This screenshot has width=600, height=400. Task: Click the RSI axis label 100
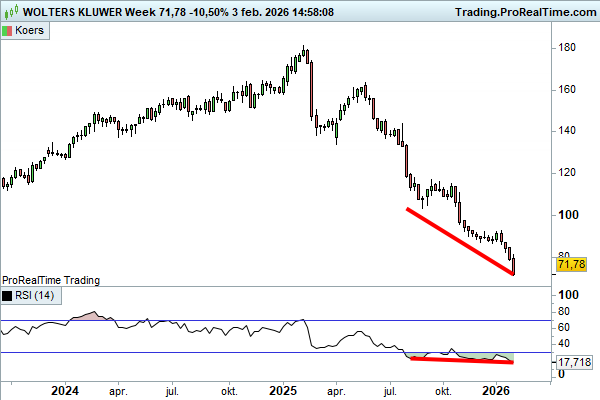[x=568, y=295]
